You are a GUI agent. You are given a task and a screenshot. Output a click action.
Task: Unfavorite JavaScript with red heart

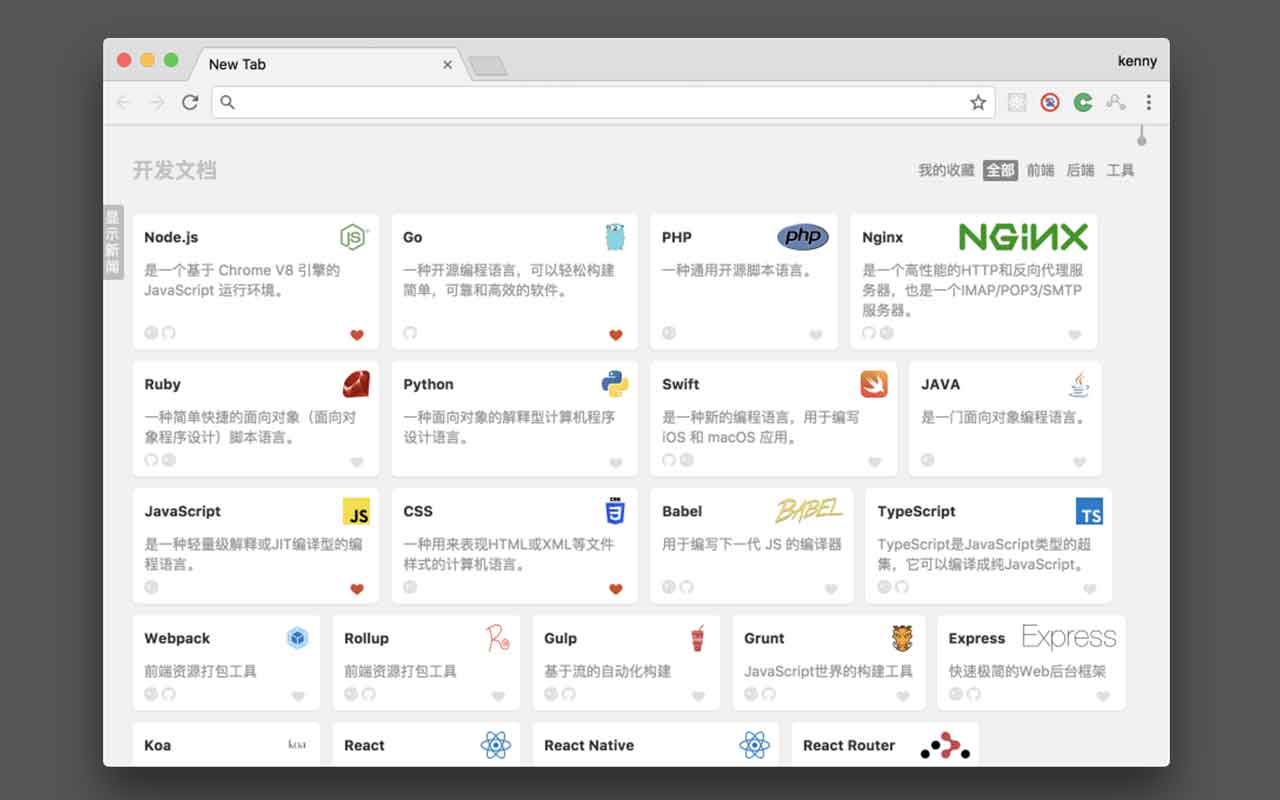357,589
